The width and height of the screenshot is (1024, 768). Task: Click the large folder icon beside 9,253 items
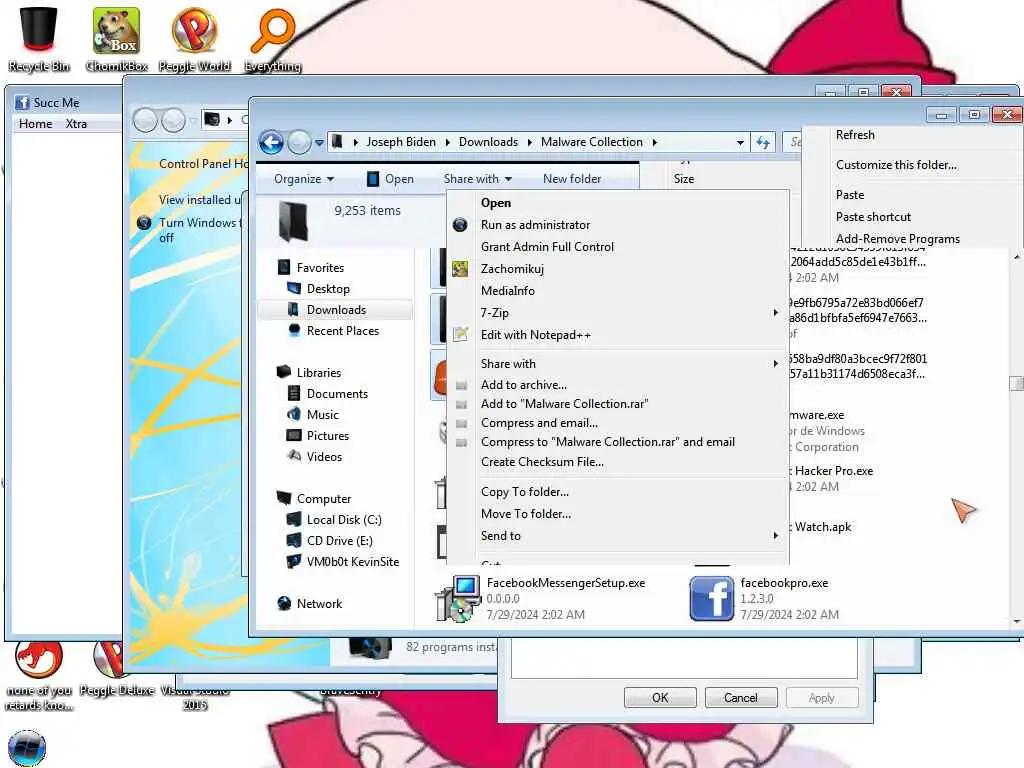(293, 221)
